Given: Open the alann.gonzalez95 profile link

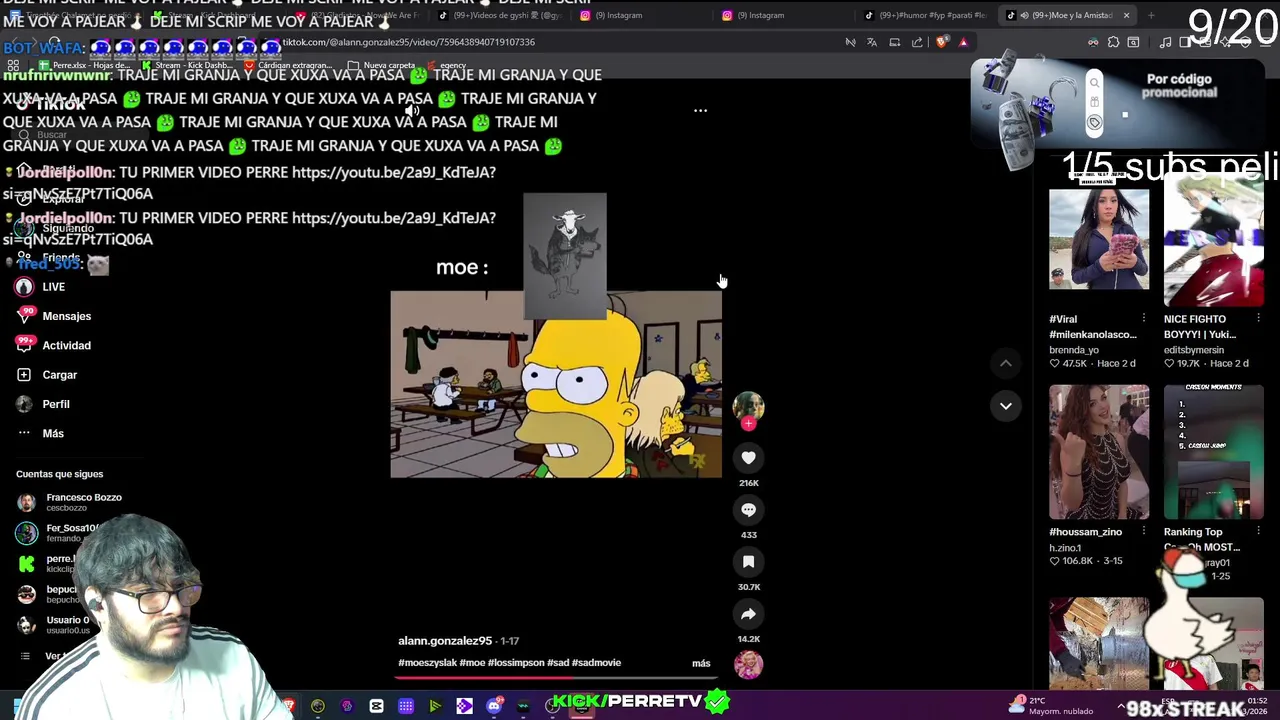Looking at the screenshot, I should click(x=445, y=641).
